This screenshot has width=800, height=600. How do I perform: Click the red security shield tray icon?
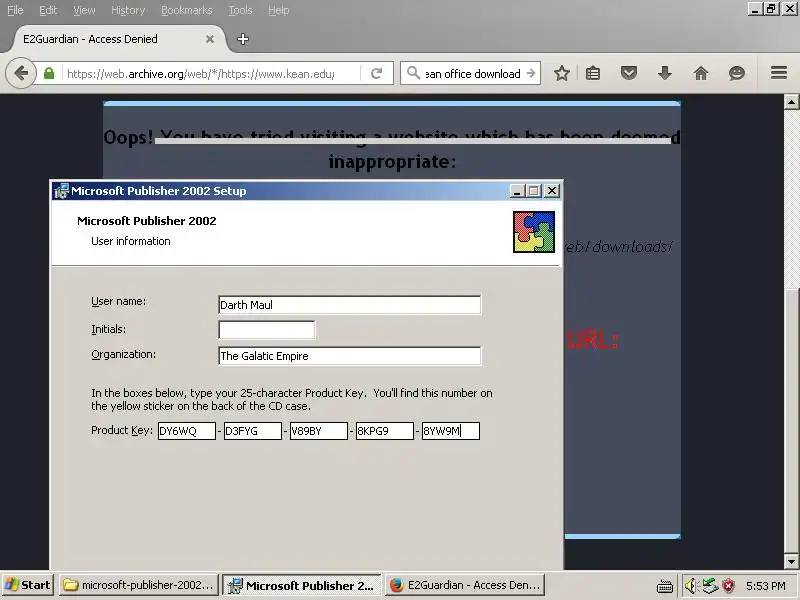coord(729,586)
